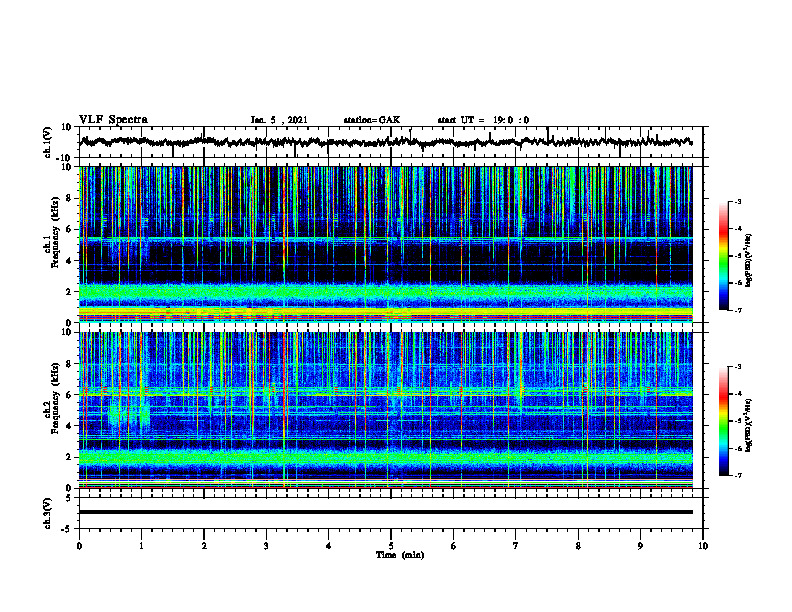Click the "ch.1(V)" waveform axis label
Viewport: 792px width, 612px height.
47,142
